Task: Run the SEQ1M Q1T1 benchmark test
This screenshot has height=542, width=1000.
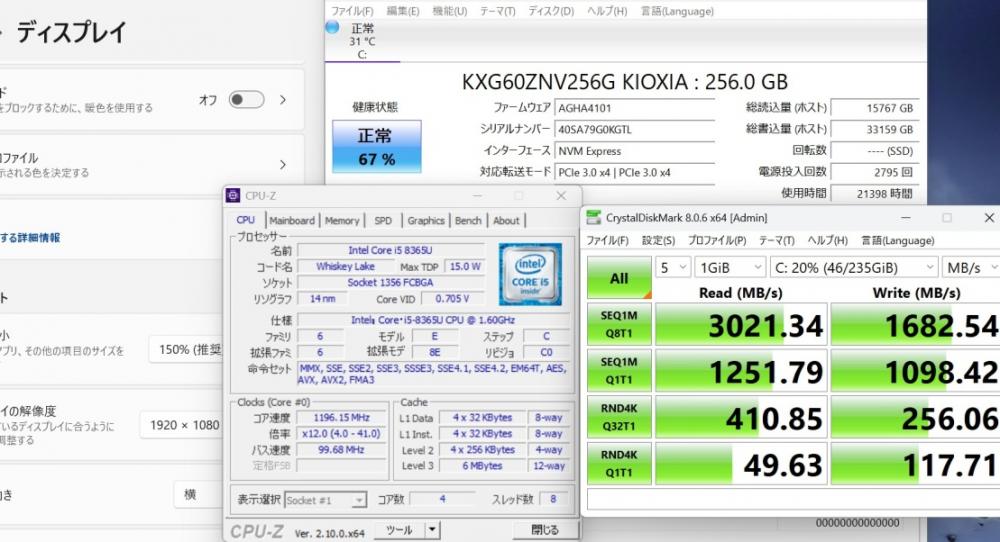Action: [x=619, y=370]
